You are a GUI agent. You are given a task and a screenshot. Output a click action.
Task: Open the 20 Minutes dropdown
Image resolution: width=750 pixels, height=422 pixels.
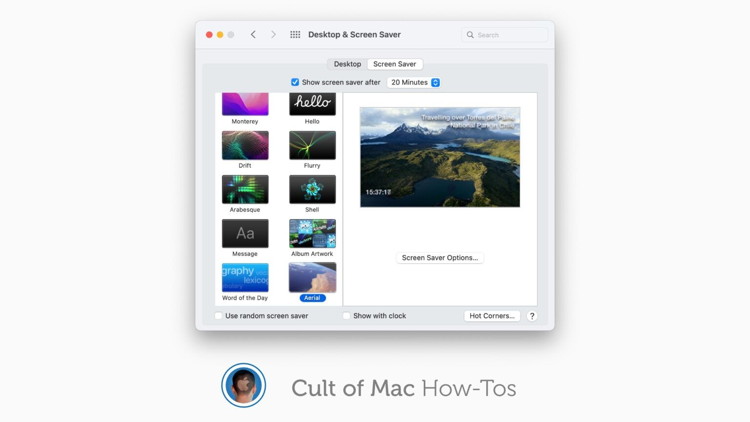414,82
